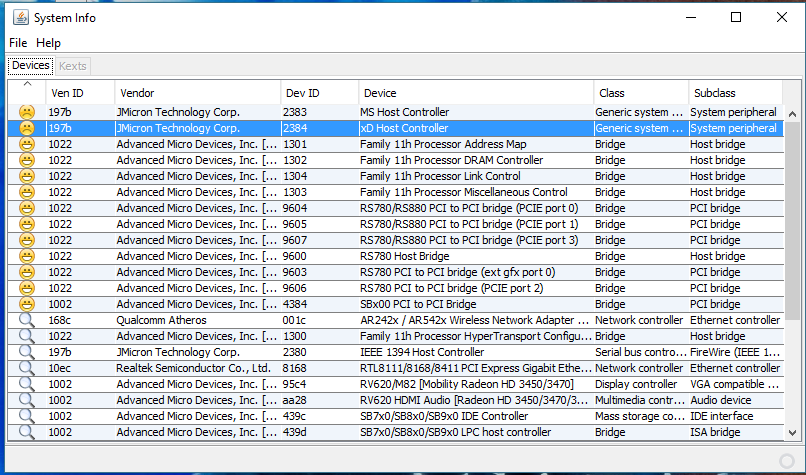Sort table by Dev ID column
This screenshot has height=475, width=806.
320,93
